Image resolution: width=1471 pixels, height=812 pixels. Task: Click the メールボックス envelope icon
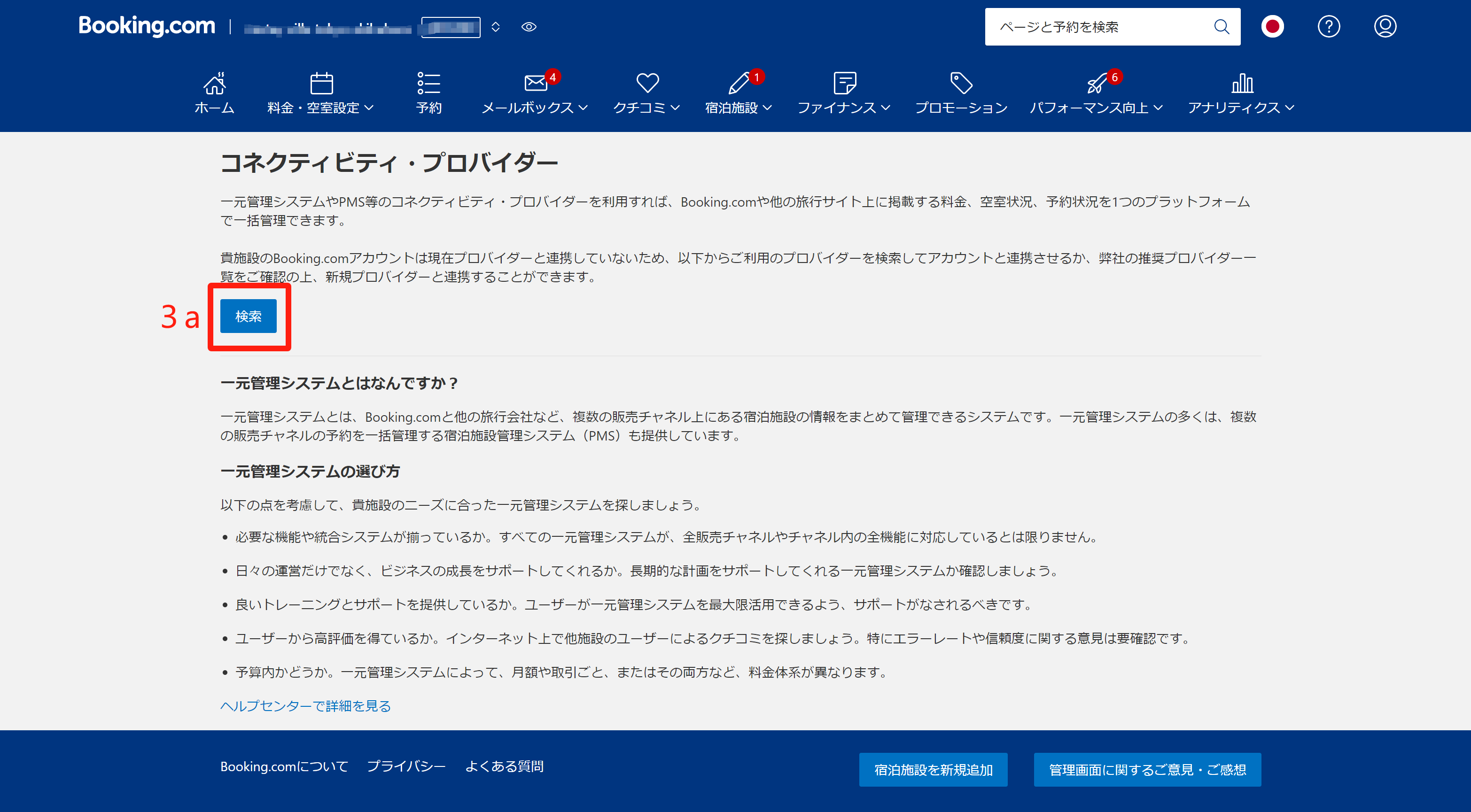(536, 83)
